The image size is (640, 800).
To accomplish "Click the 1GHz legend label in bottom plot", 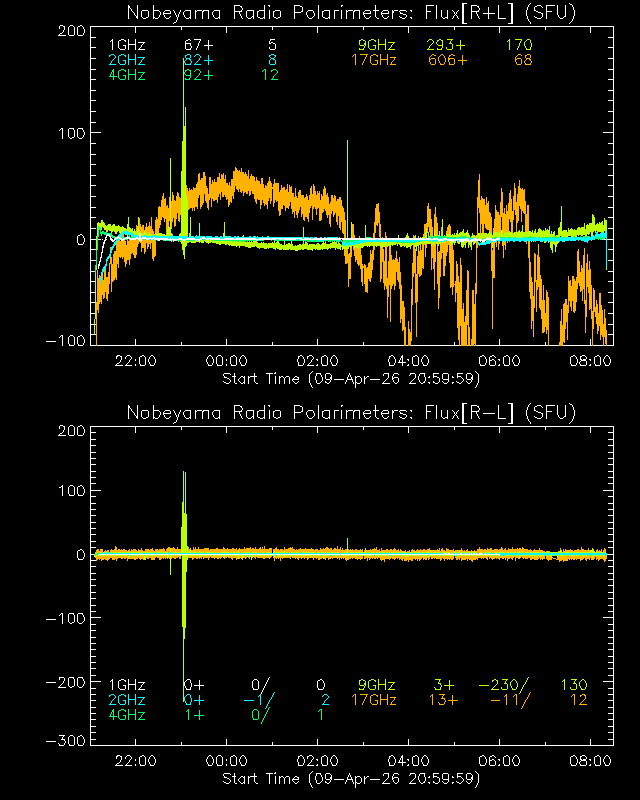I will click(x=128, y=685).
